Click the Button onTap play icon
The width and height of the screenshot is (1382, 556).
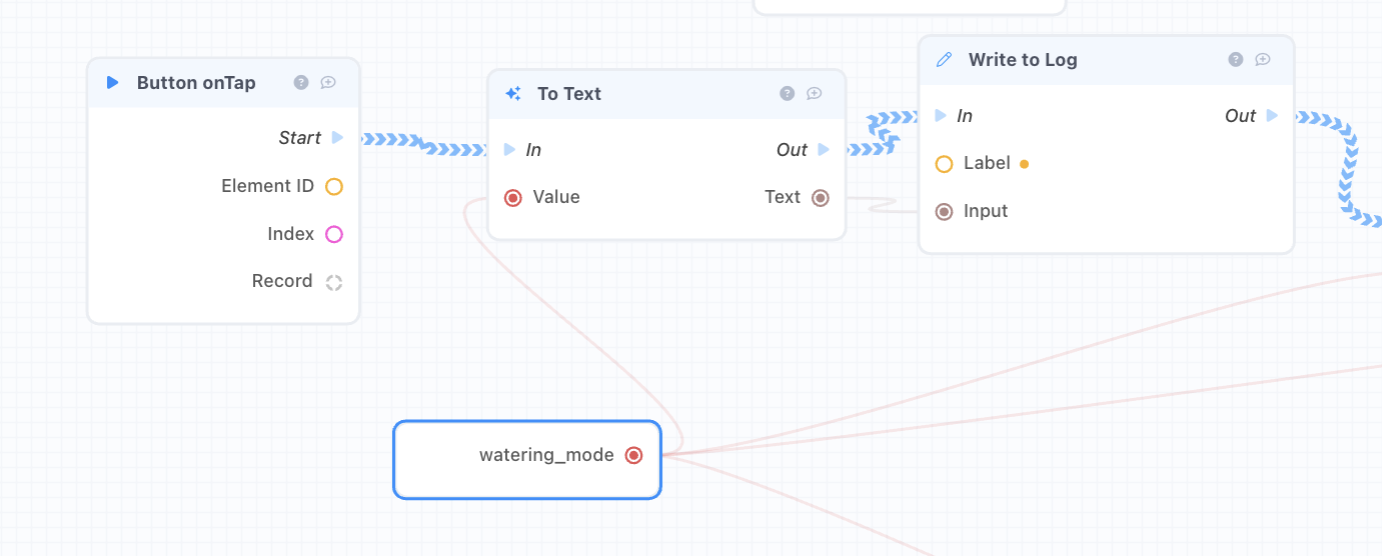(113, 83)
